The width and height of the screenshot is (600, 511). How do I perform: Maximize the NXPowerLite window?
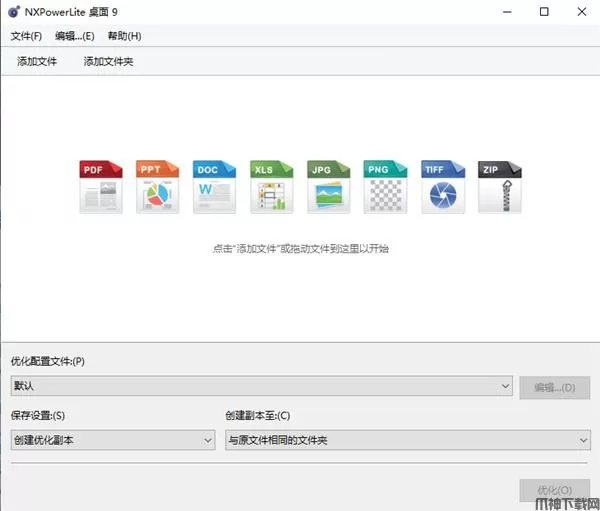[x=544, y=12]
